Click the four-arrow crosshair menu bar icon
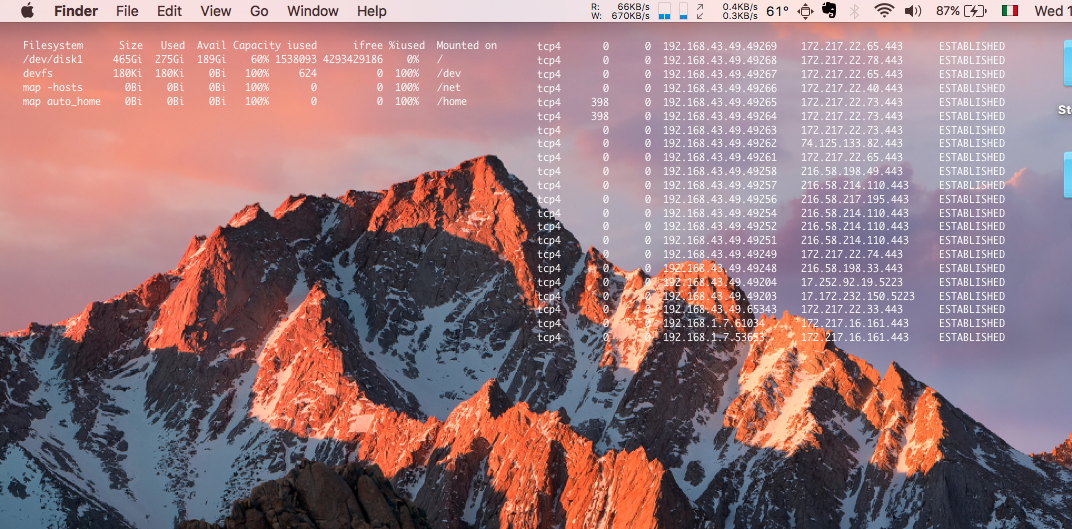1072x529 pixels. pos(805,10)
